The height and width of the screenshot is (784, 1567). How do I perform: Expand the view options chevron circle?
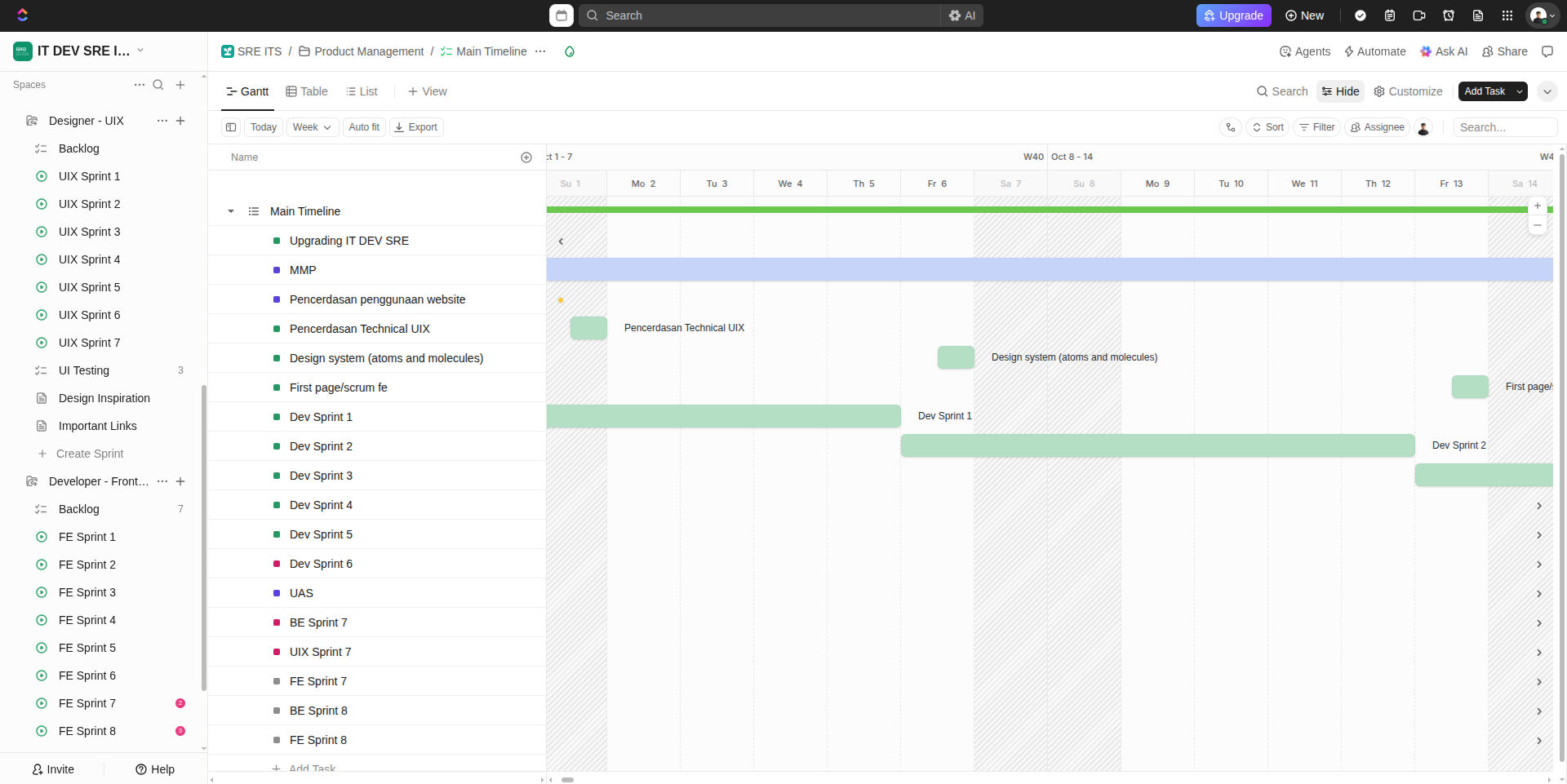[x=1547, y=91]
